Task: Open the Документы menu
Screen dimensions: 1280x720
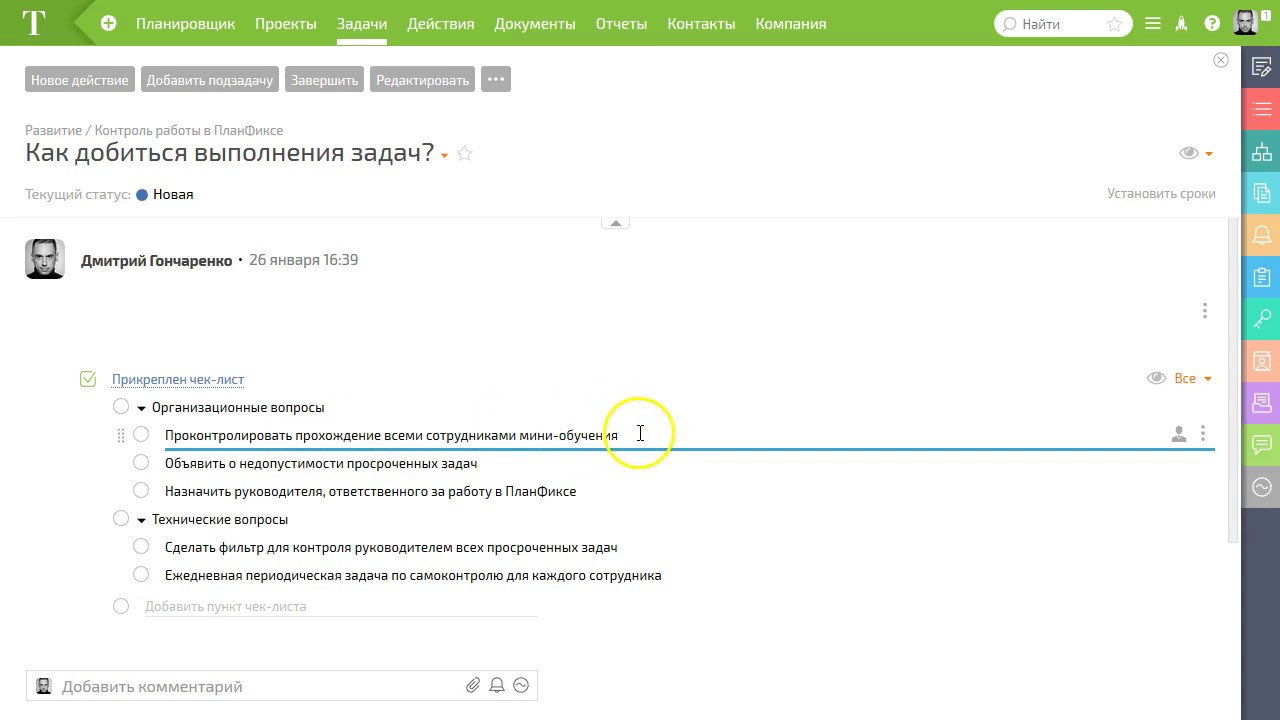Action: coord(535,23)
